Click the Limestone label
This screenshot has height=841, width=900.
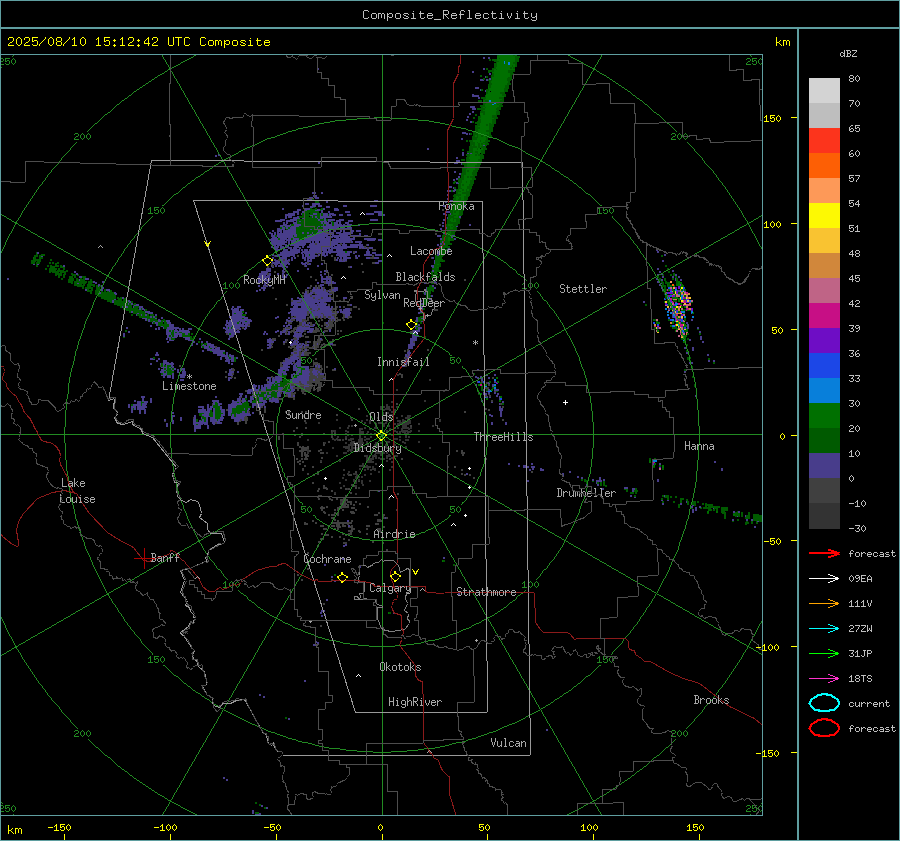[189, 386]
